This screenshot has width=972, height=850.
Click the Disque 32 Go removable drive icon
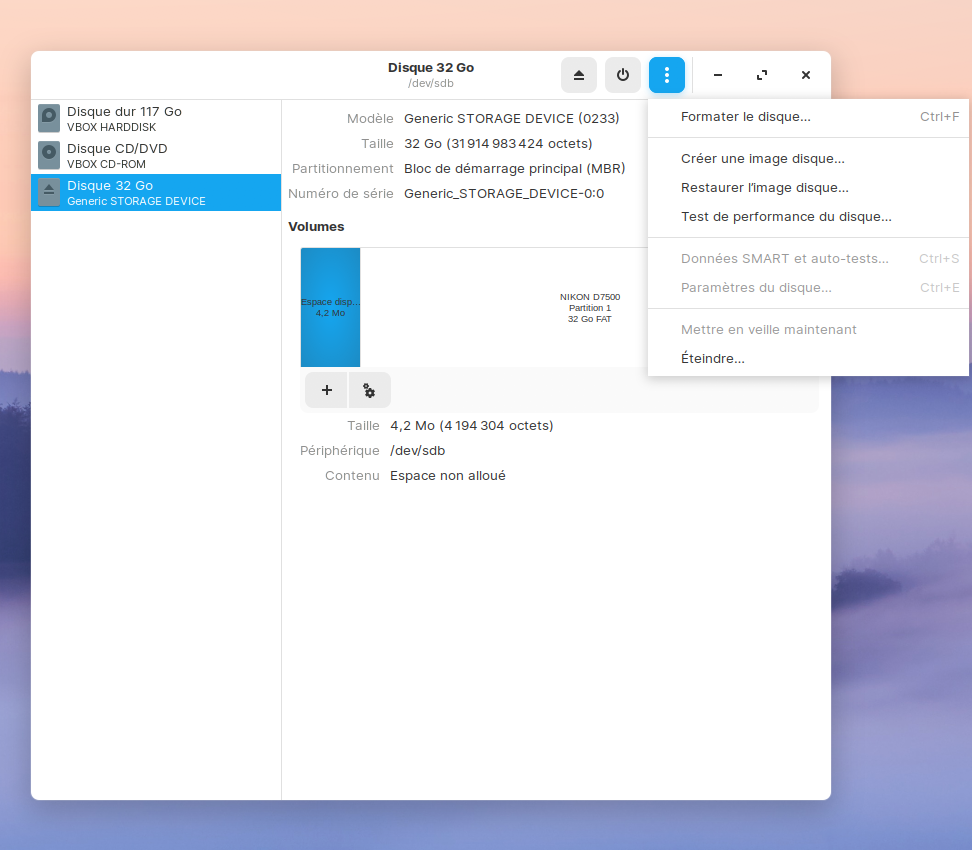(49, 192)
